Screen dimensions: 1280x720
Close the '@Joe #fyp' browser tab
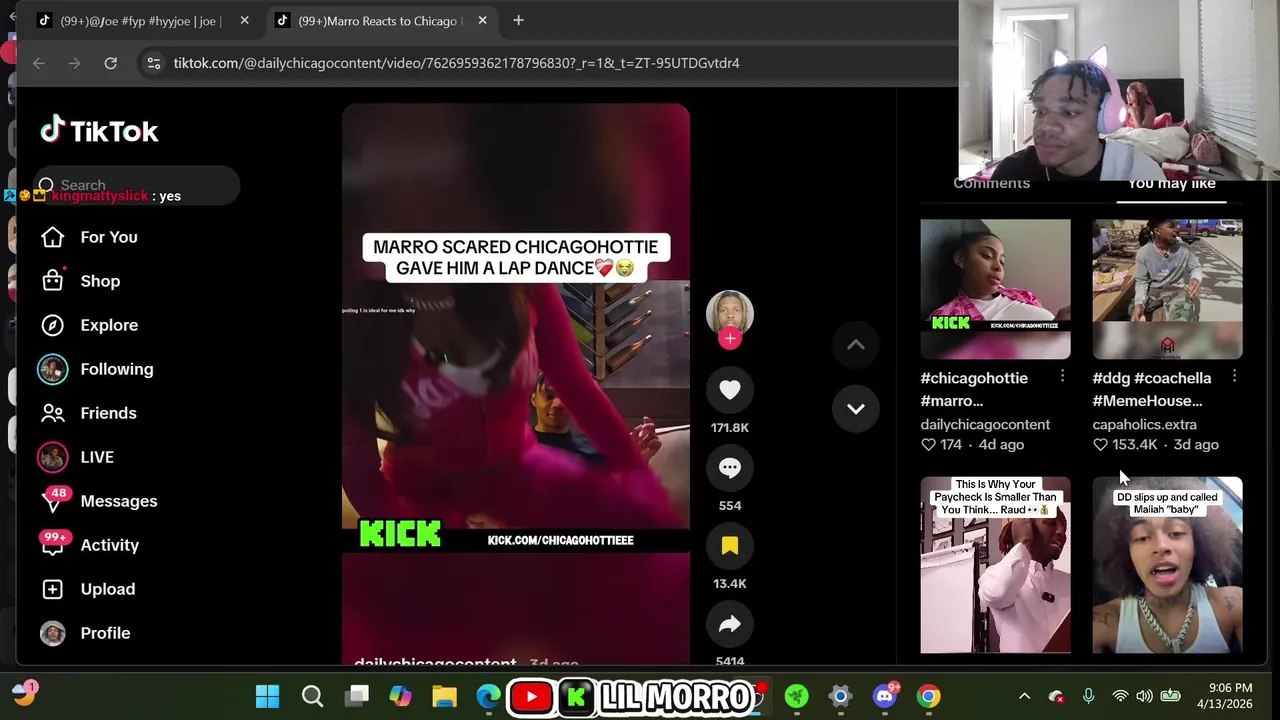point(244,20)
